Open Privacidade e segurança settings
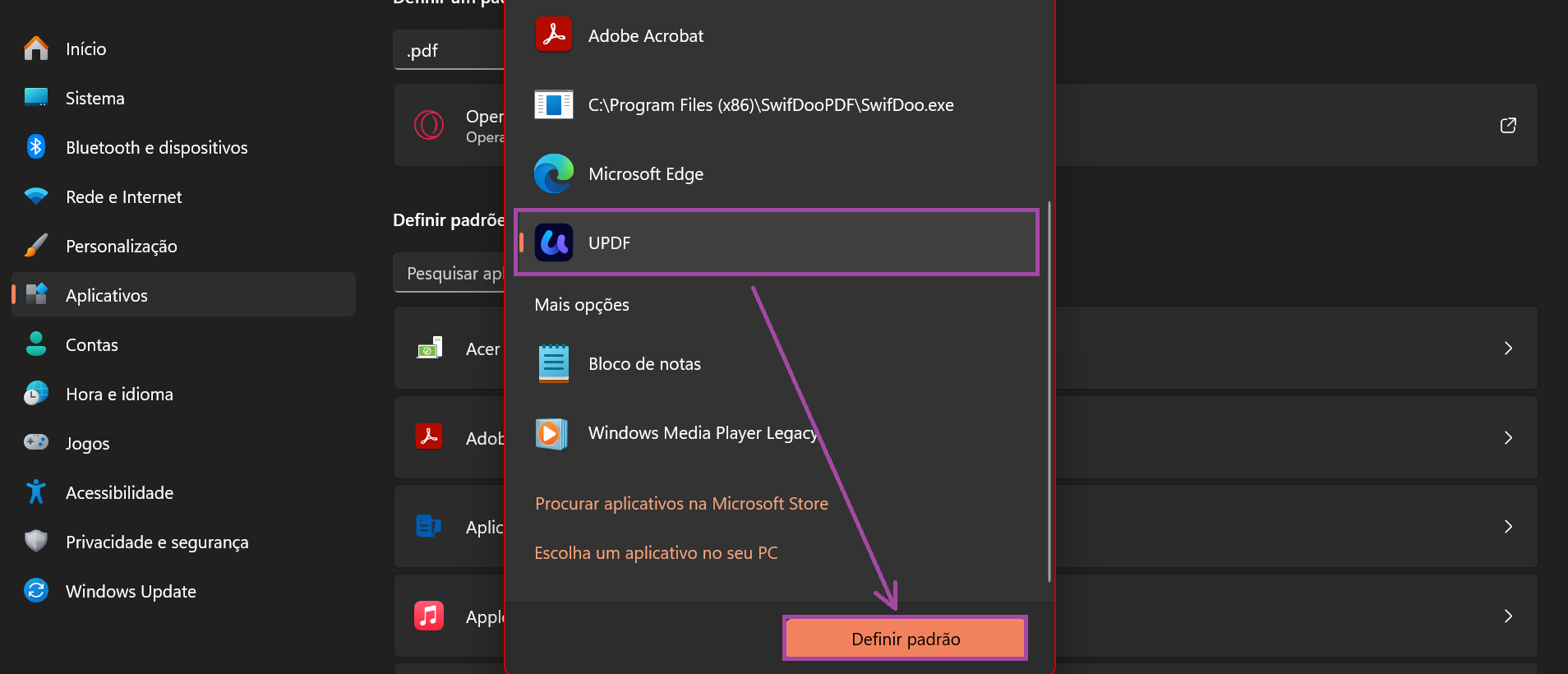The image size is (1568, 674). 184,542
